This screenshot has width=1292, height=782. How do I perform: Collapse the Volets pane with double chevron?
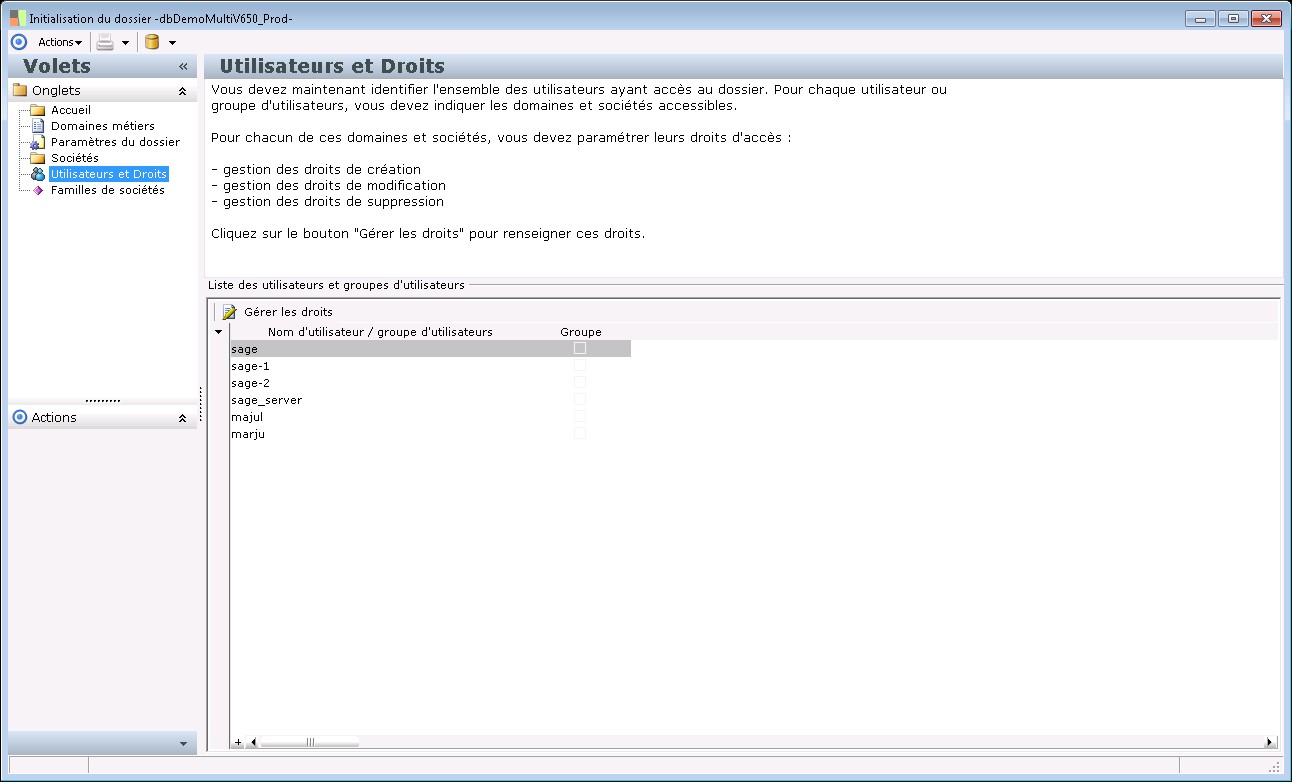click(183, 67)
